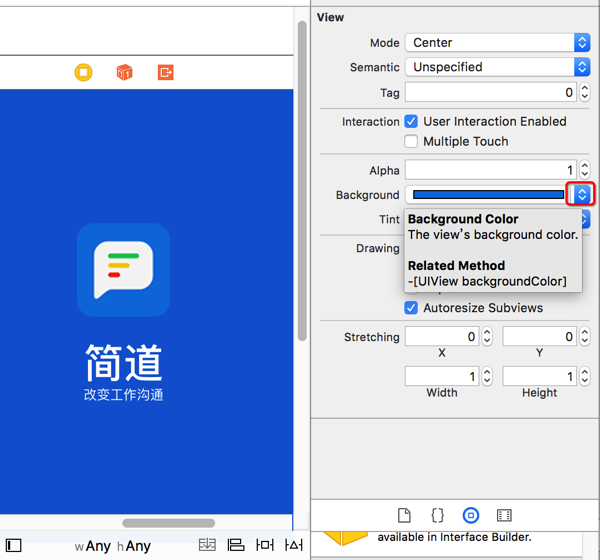Show the Object library

[471, 515]
